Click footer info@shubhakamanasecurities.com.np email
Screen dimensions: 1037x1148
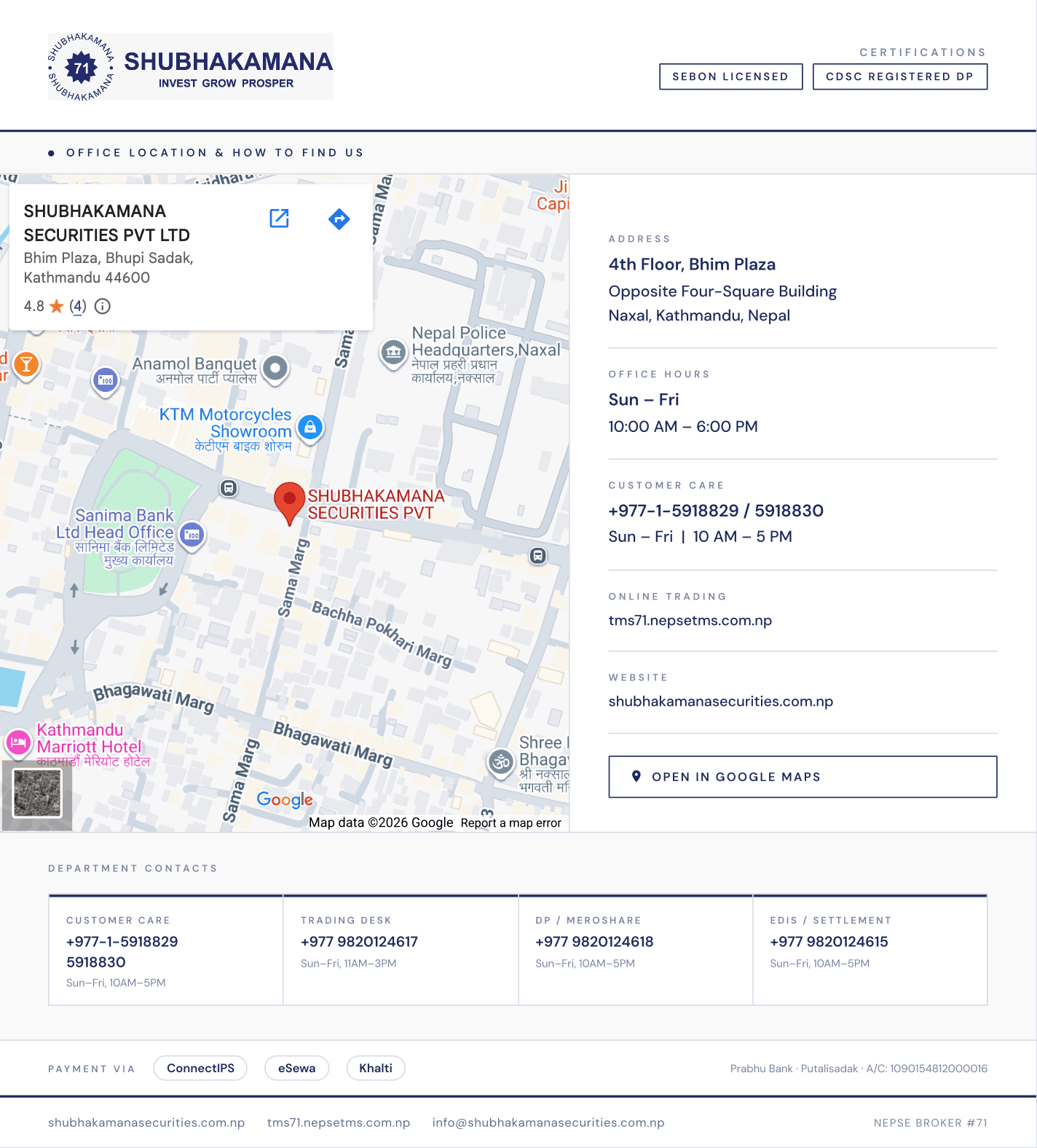click(548, 1123)
